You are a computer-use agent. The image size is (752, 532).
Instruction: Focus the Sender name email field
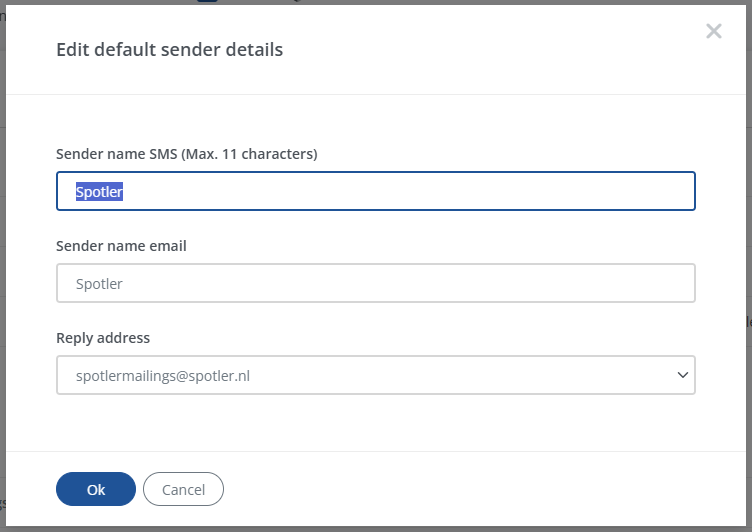point(375,283)
